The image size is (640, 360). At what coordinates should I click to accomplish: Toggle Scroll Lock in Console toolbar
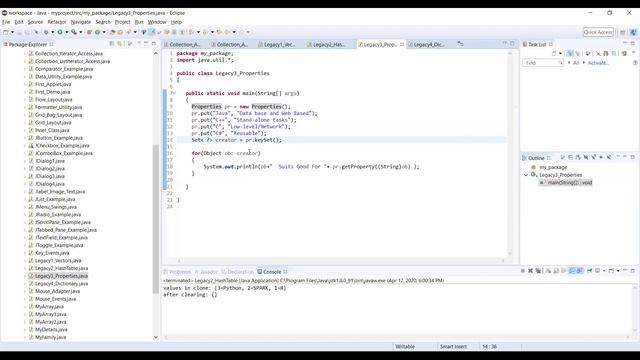click(x=556, y=271)
